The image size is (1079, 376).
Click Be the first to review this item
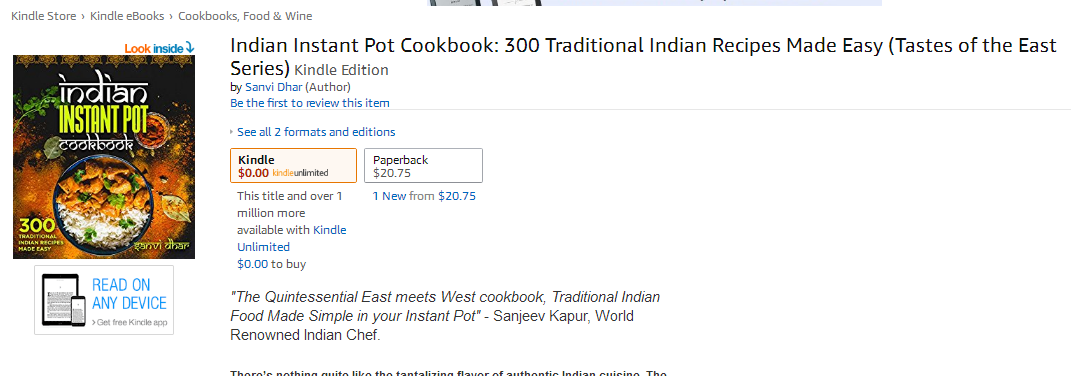coord(310,103)
